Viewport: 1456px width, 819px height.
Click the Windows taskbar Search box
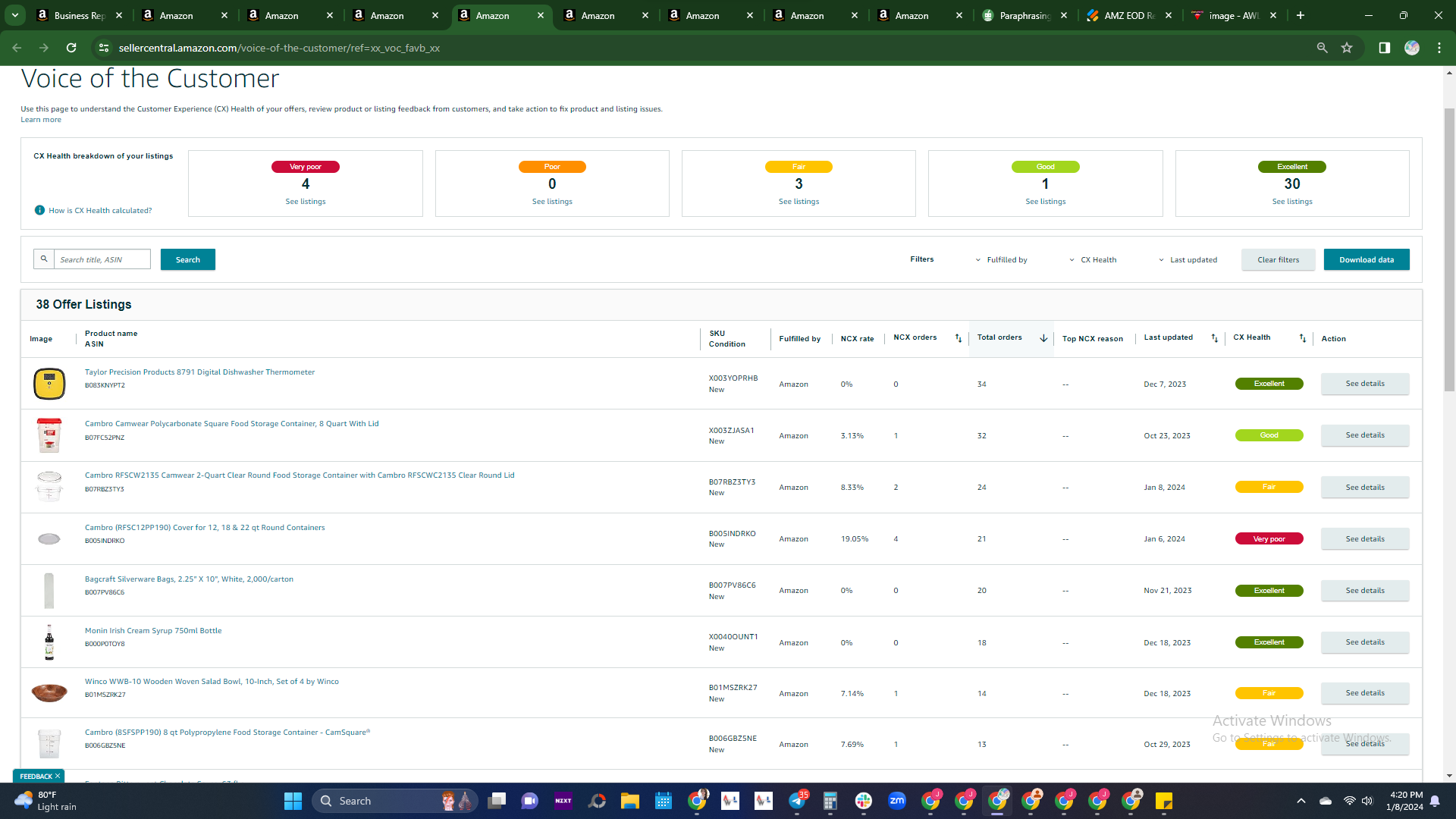coord(395,801)
